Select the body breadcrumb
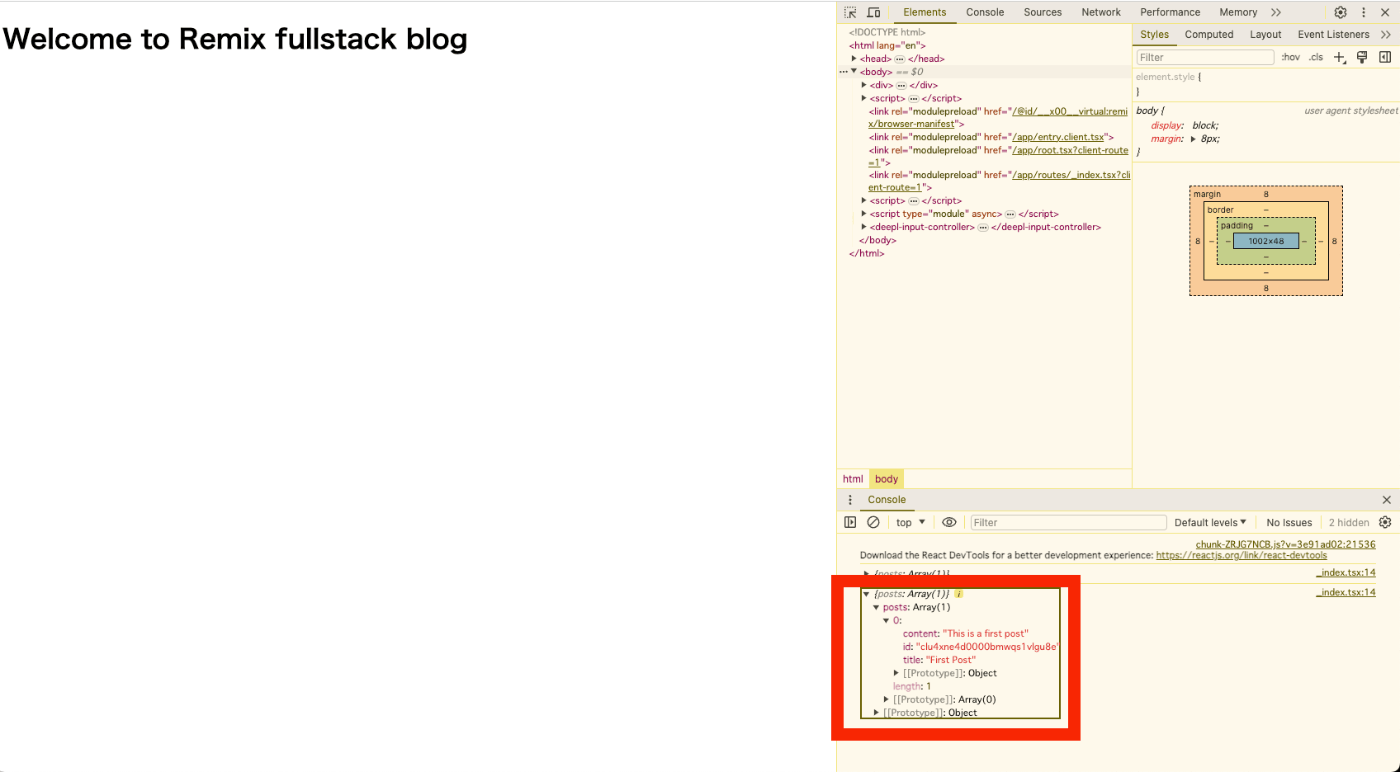This screenshot has width=1400, height=772. (x=886, y=479)
